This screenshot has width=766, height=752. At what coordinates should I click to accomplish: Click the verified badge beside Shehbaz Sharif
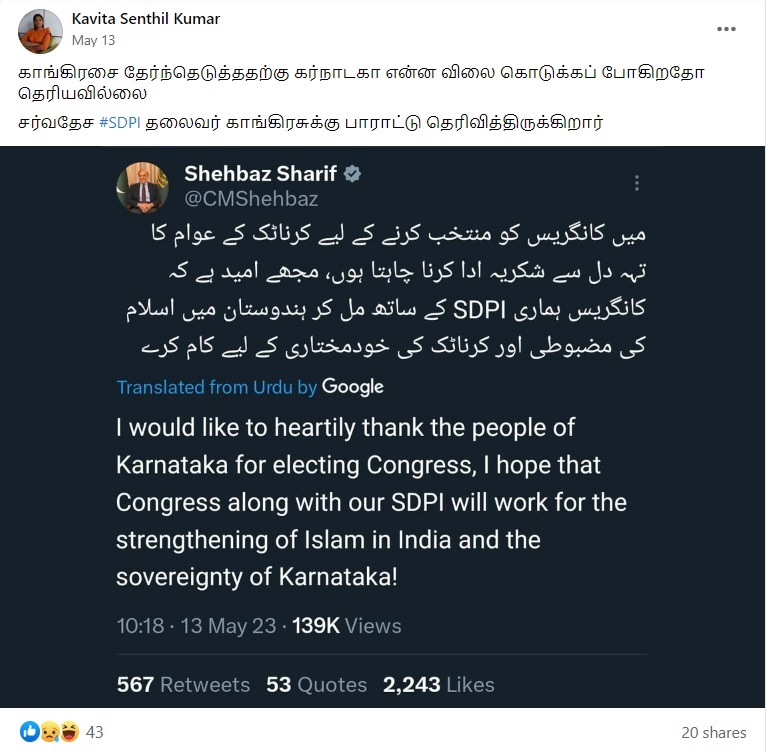tap(352, 174)
